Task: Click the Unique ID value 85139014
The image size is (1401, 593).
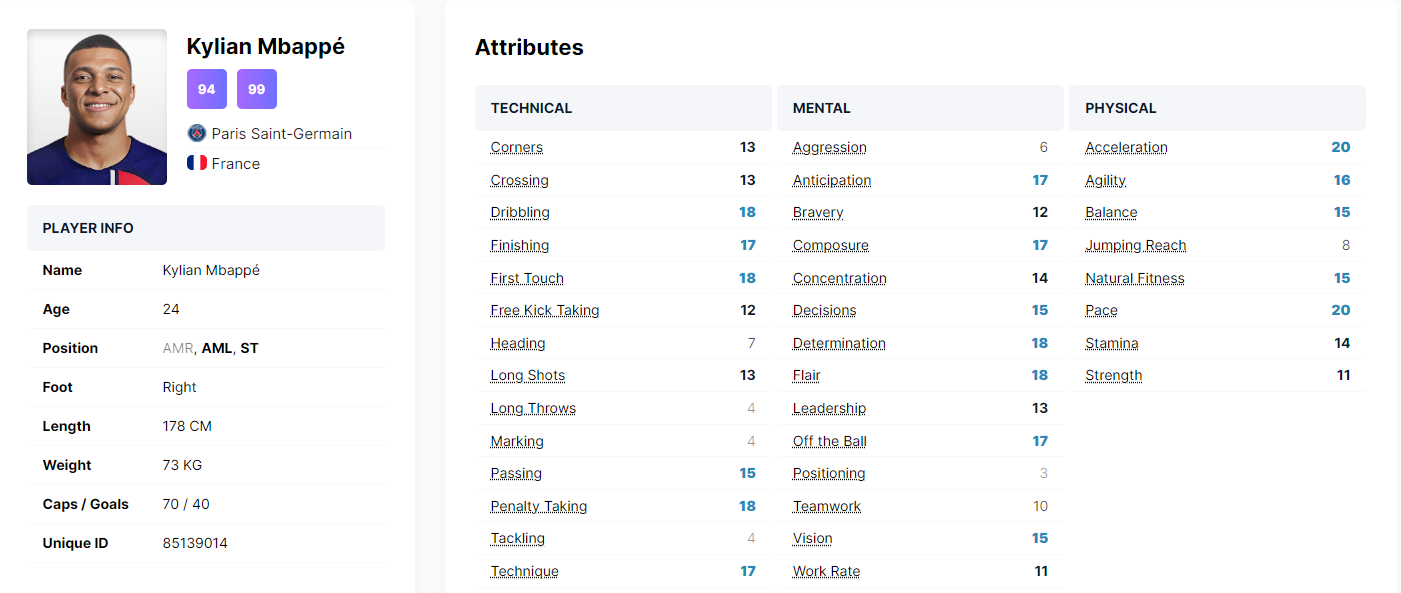Action: pyautogui.click(x=195, y=543)
